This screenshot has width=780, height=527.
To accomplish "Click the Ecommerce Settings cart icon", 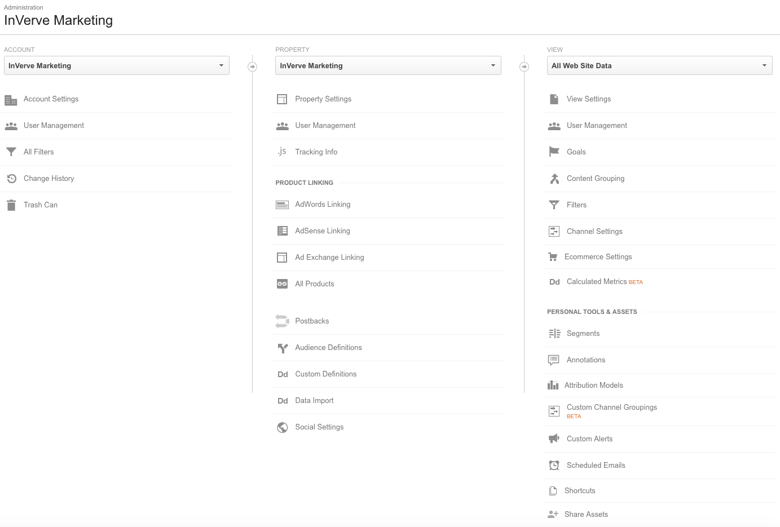I will click(x=552, y=257).
